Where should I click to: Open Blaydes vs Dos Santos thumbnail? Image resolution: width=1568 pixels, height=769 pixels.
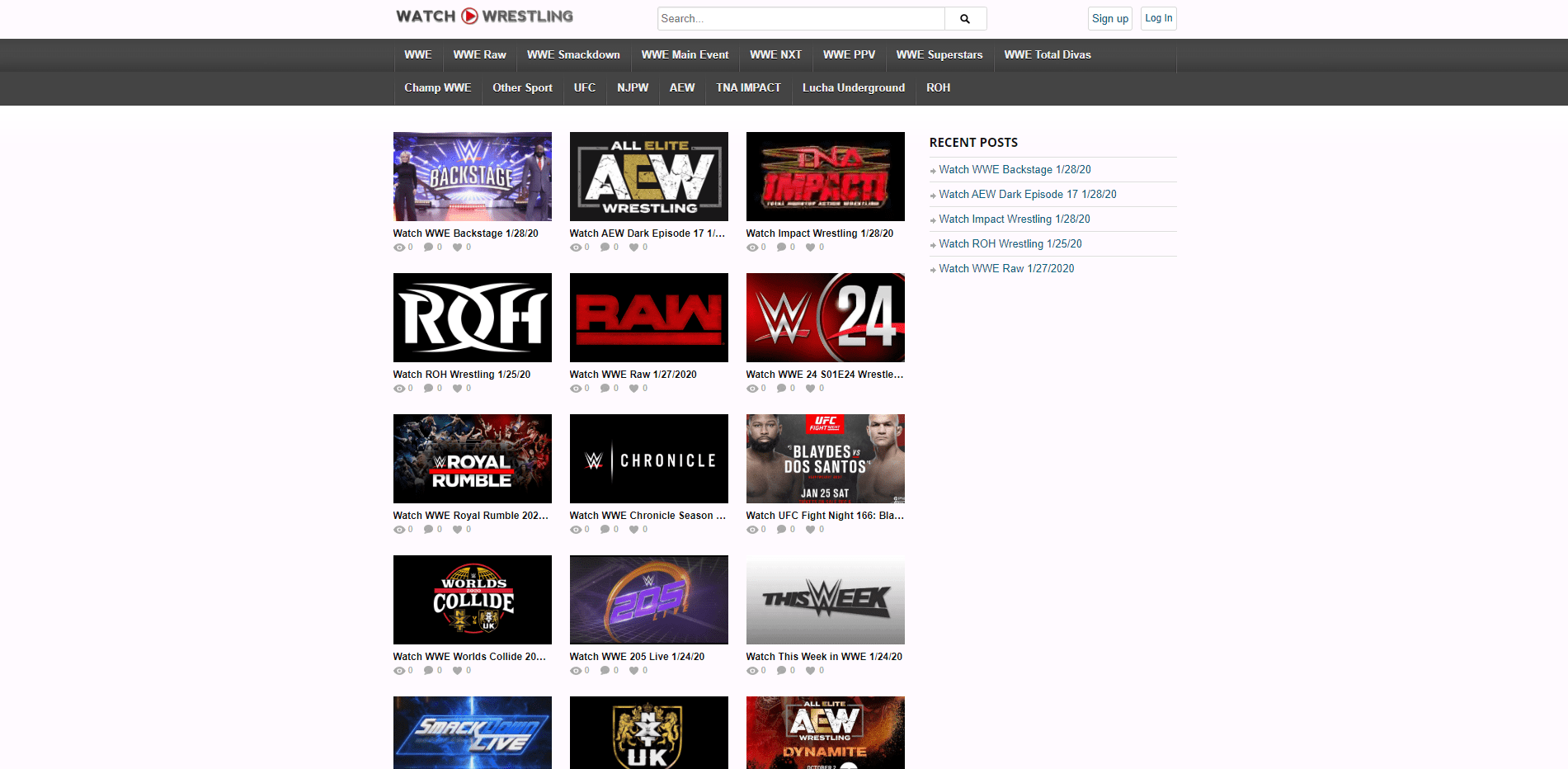click(826, 459)
